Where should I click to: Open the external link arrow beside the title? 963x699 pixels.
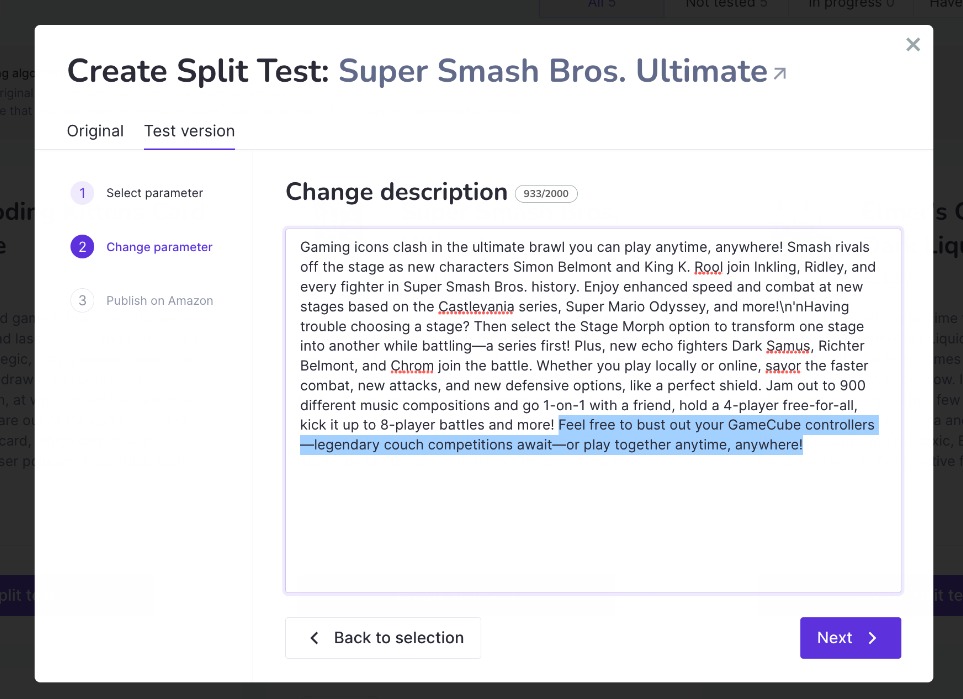coord(779,74)
